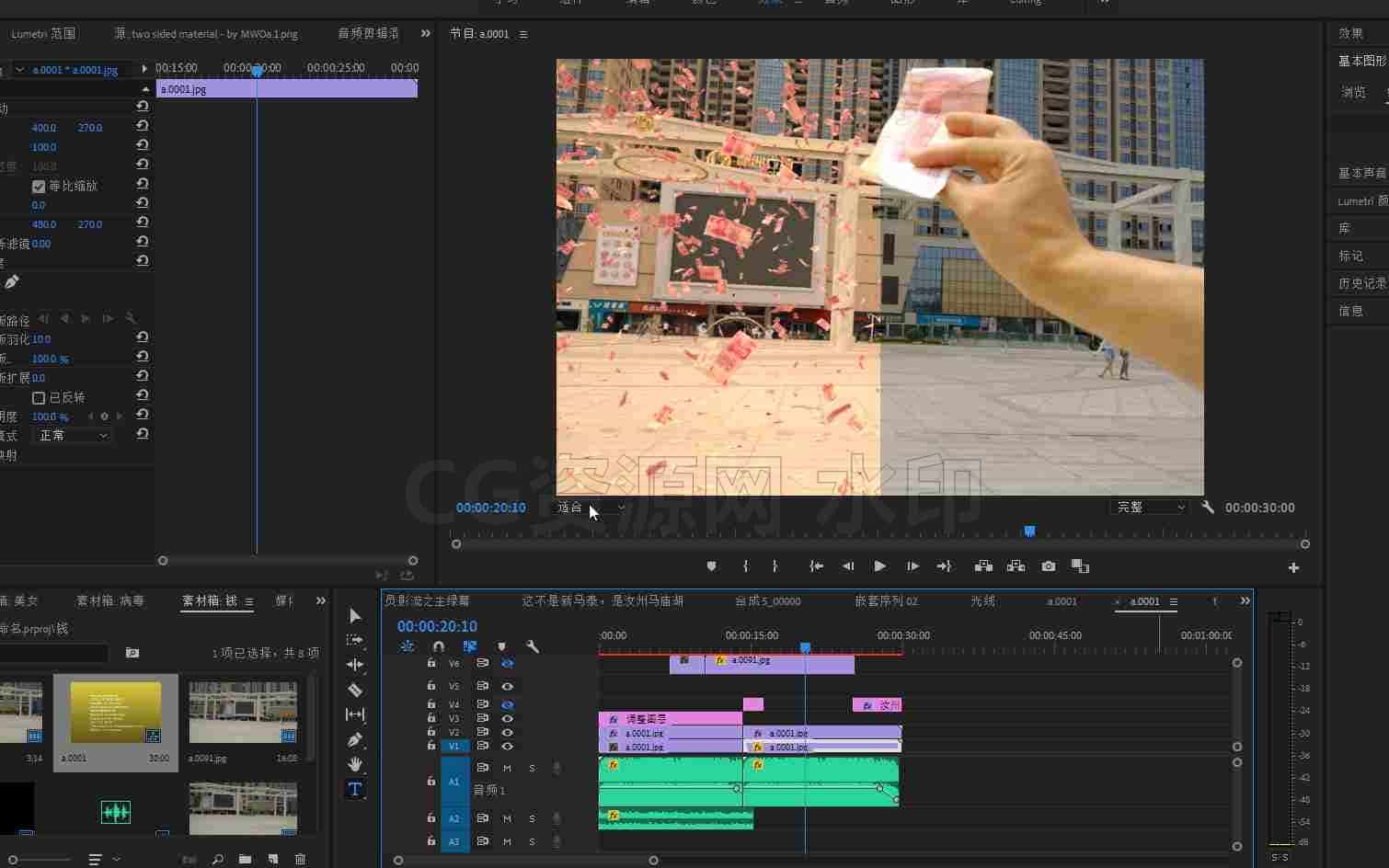Switch to 音频剪辑混 tab
1389x868 pixels.
369,33
